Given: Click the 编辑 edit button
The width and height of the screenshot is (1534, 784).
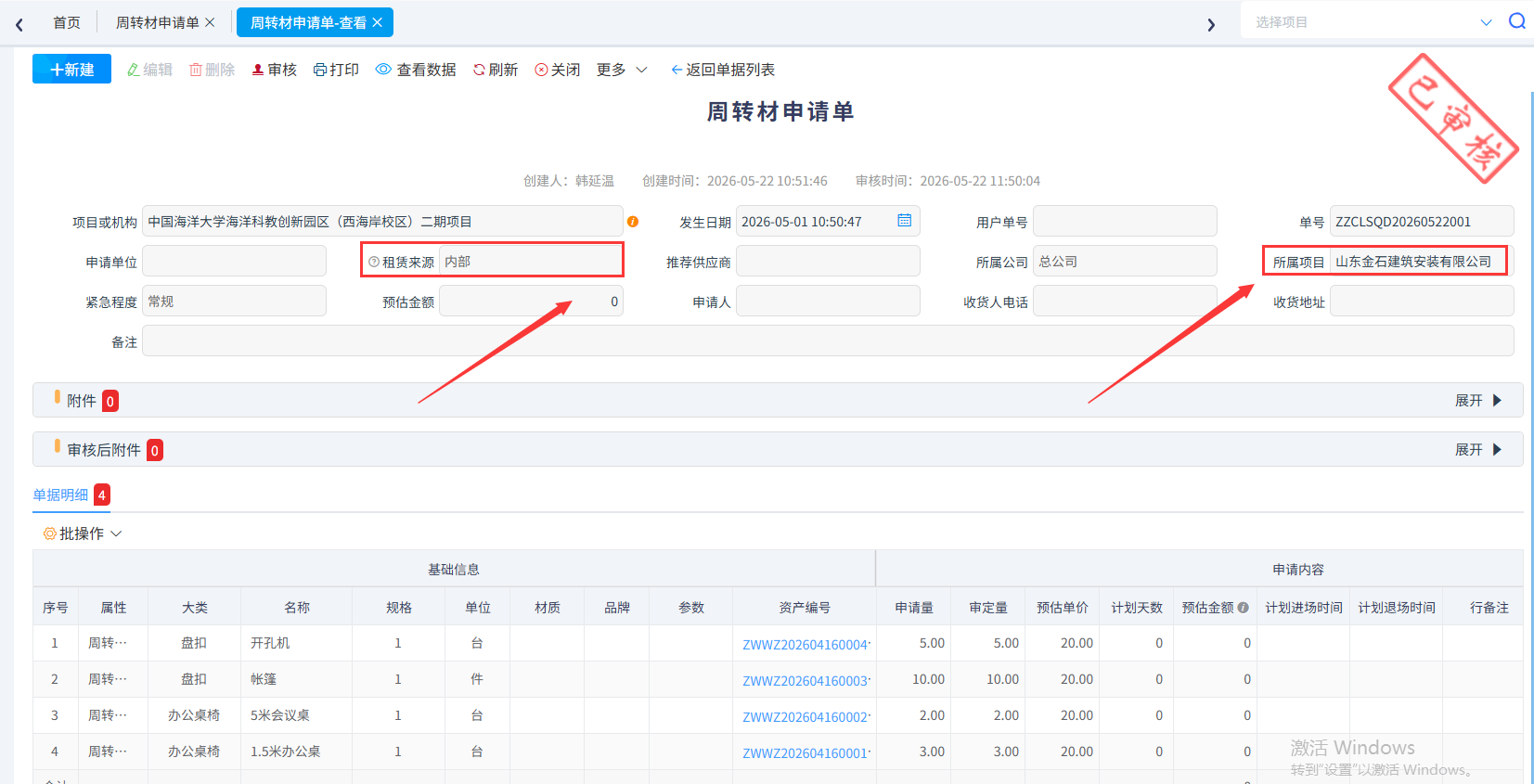Looking at the screenshot, I should coord(149,70).
